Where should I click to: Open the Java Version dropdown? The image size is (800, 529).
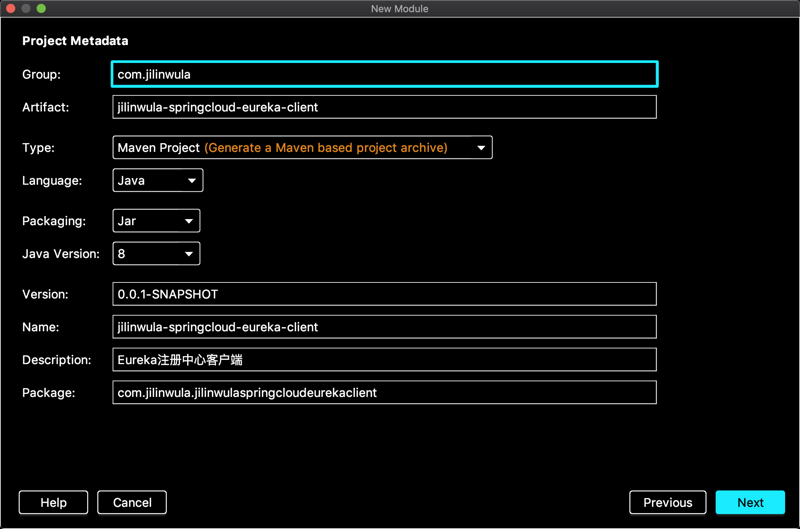click(x=156, y=254)
